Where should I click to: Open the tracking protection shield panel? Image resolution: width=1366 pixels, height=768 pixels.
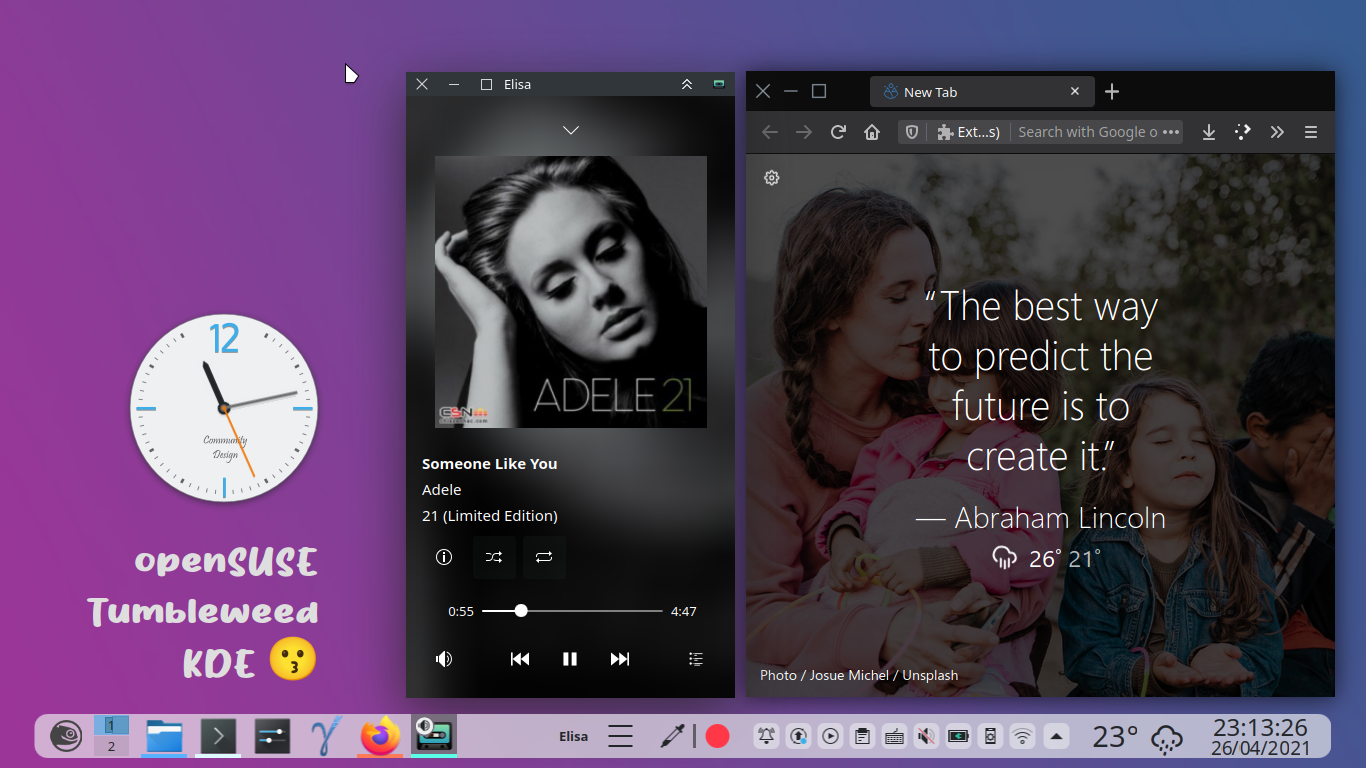click(x=911, y=132)
